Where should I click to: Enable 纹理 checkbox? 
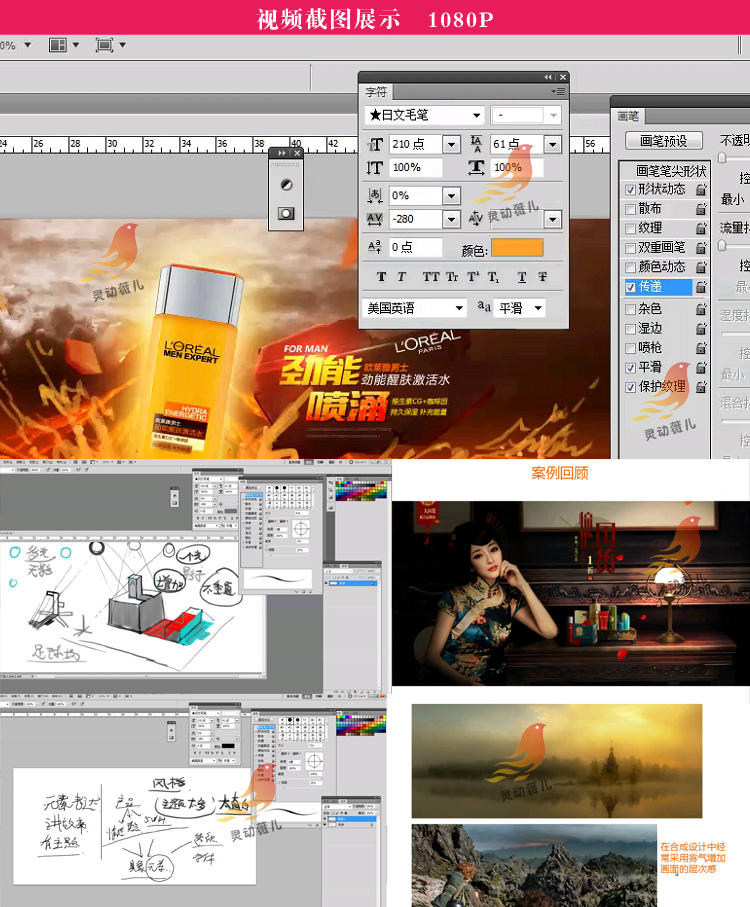coord(630,228)
